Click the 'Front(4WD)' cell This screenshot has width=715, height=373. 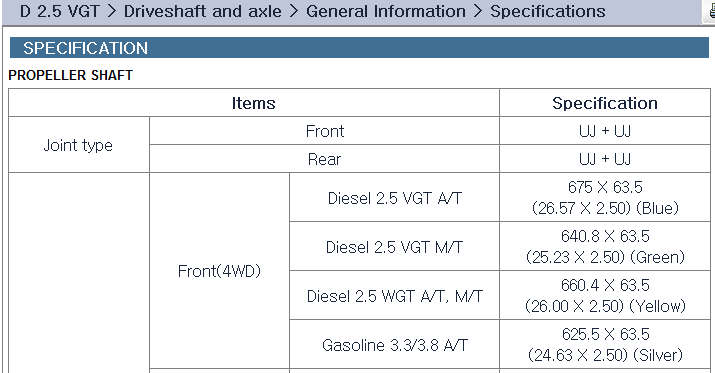(x=219, y=271)
